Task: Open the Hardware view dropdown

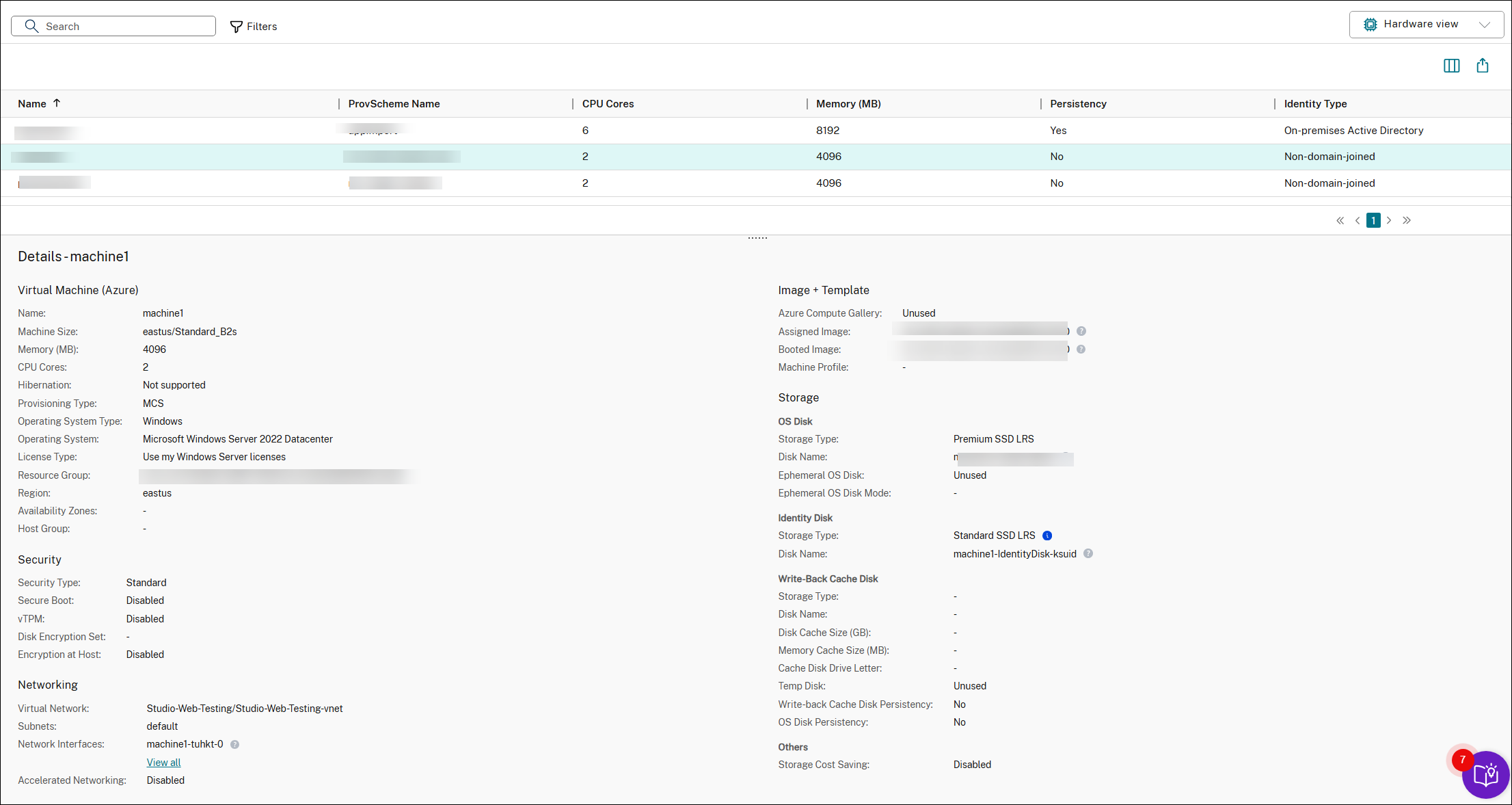Action: click(x=1426, y=25)
